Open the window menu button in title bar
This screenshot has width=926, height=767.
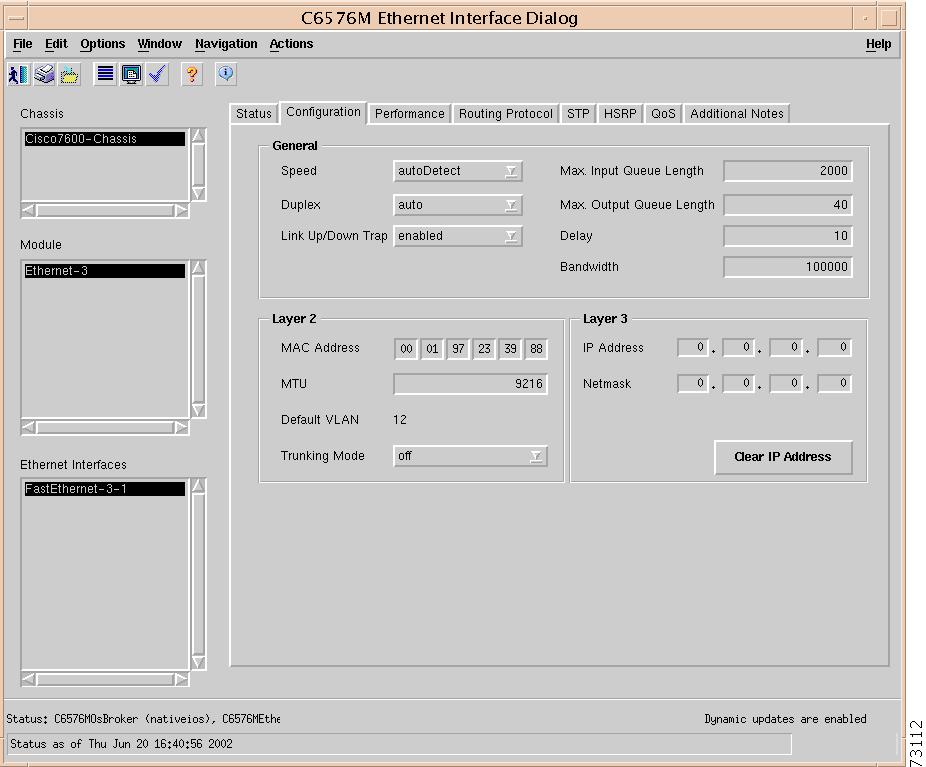point(17,18)
